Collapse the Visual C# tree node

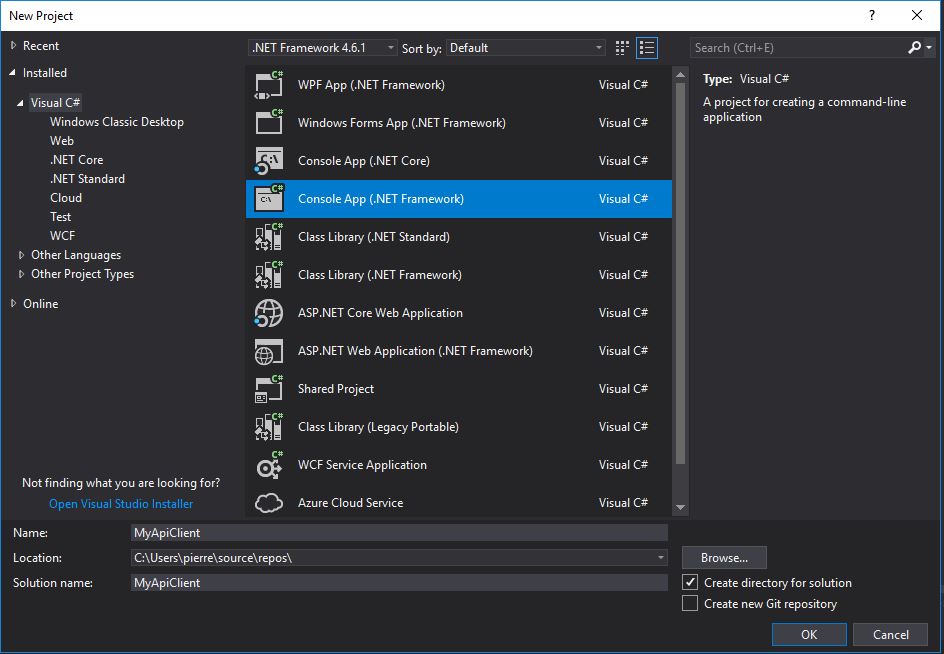pyautogui.click(x=20, y=103)
